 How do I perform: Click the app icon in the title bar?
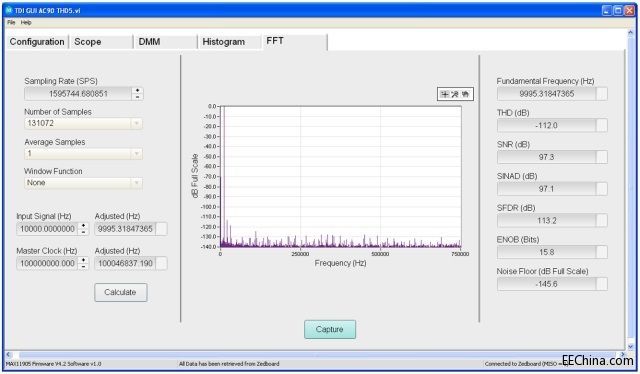[x=9, y=10]
